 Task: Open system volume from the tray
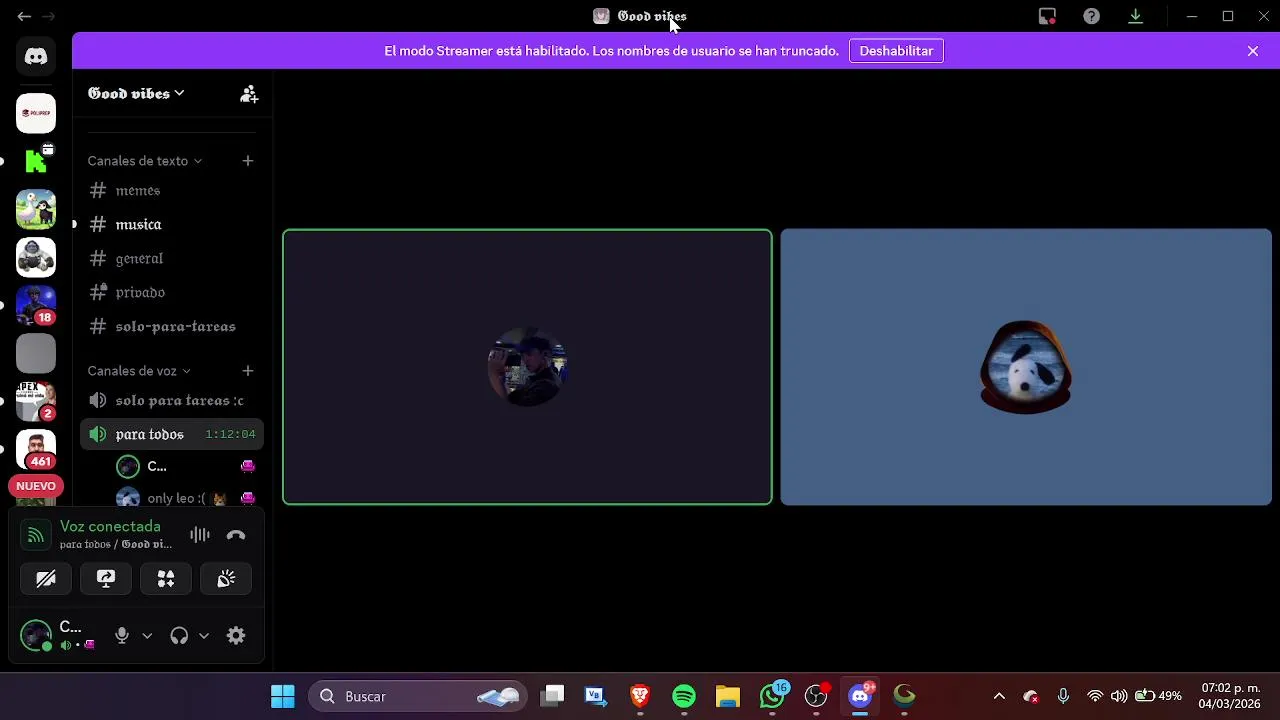coord(1119,696)
